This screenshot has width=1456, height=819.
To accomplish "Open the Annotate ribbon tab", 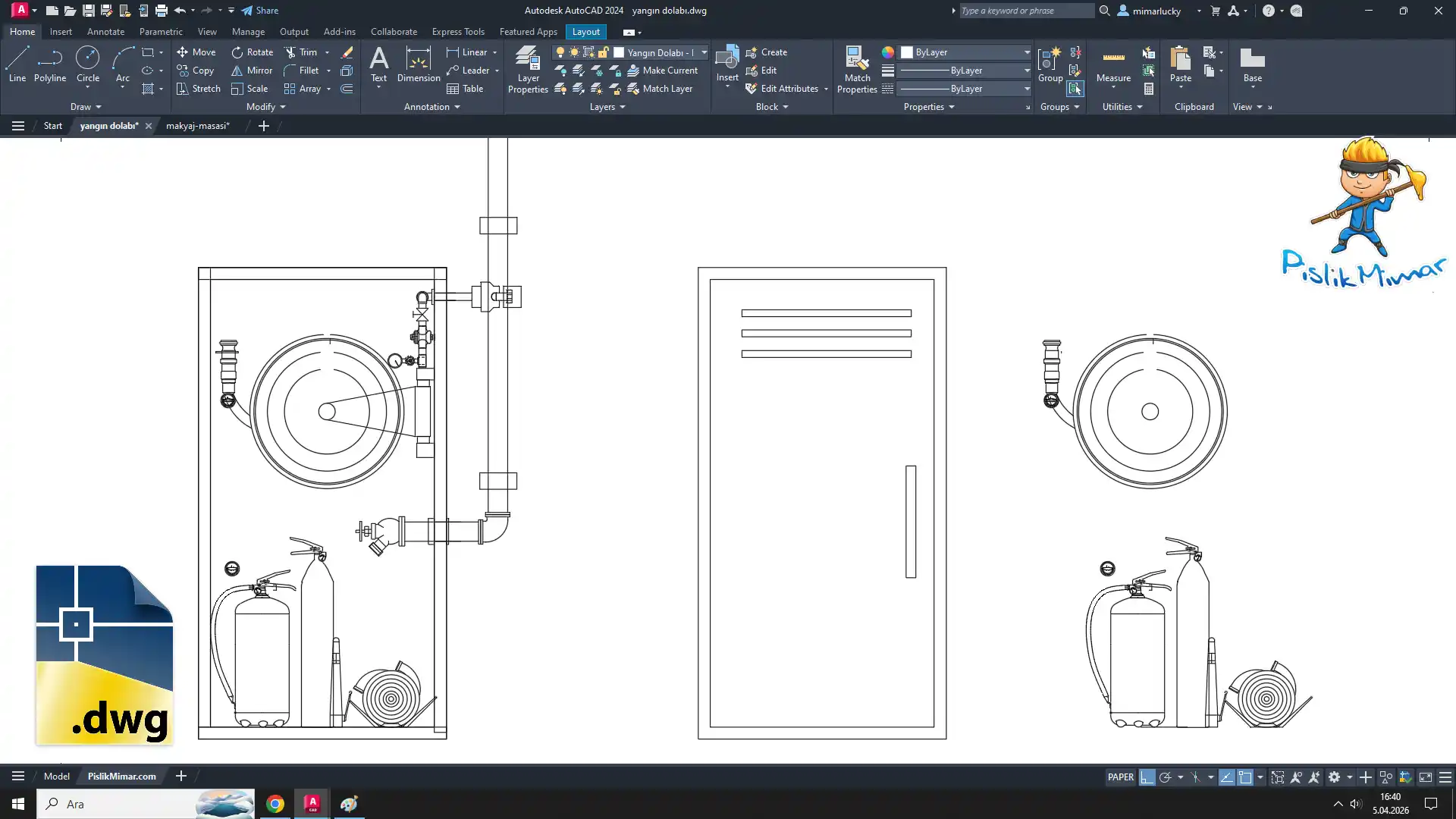I will tap(105, 32).
